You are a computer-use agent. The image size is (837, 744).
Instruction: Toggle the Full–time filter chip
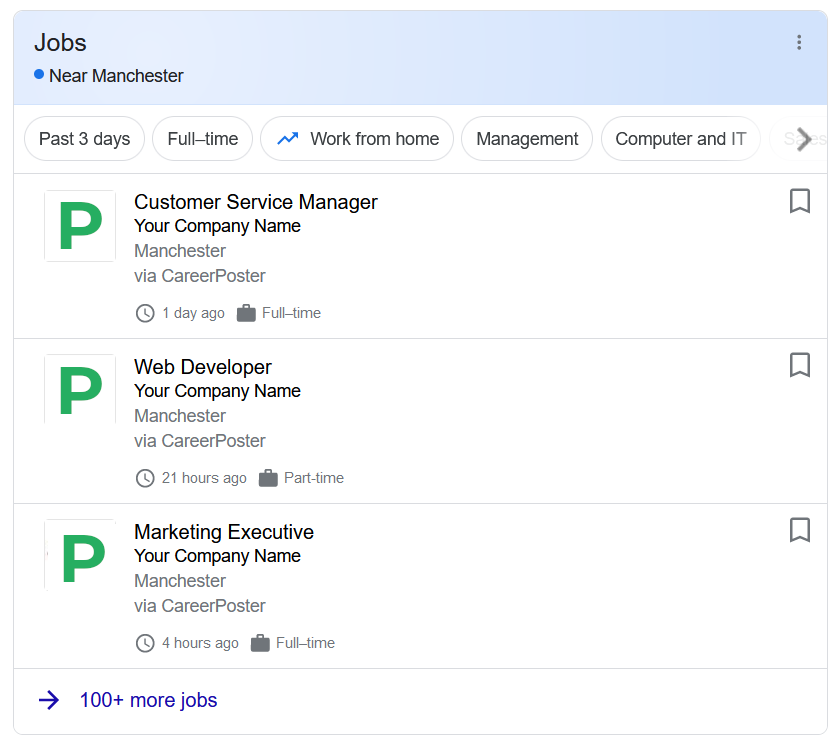pos(202,138)
